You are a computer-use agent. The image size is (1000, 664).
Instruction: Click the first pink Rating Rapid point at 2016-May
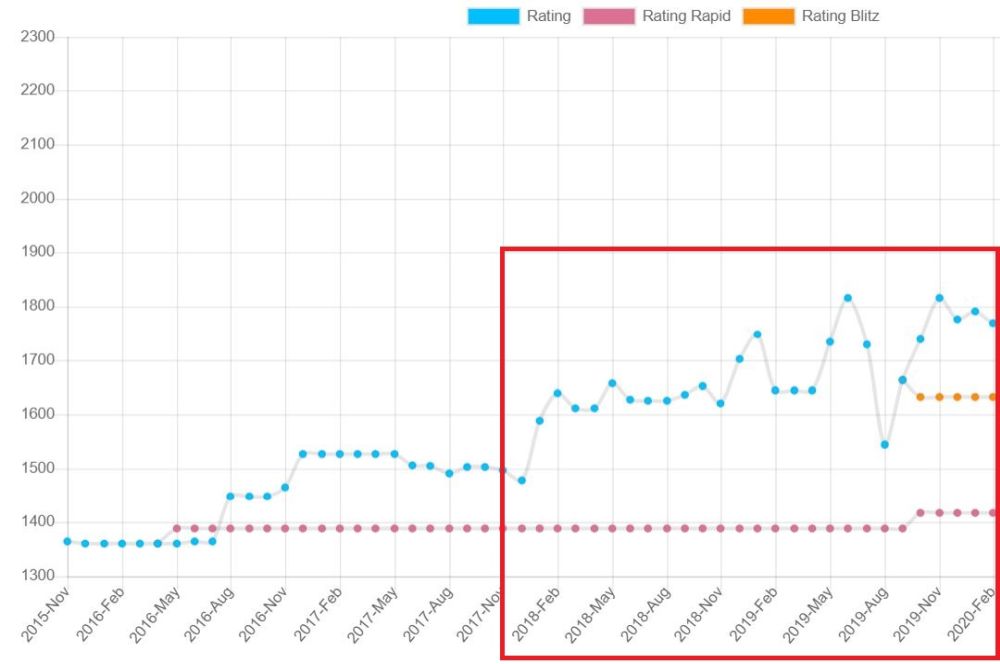177,528
